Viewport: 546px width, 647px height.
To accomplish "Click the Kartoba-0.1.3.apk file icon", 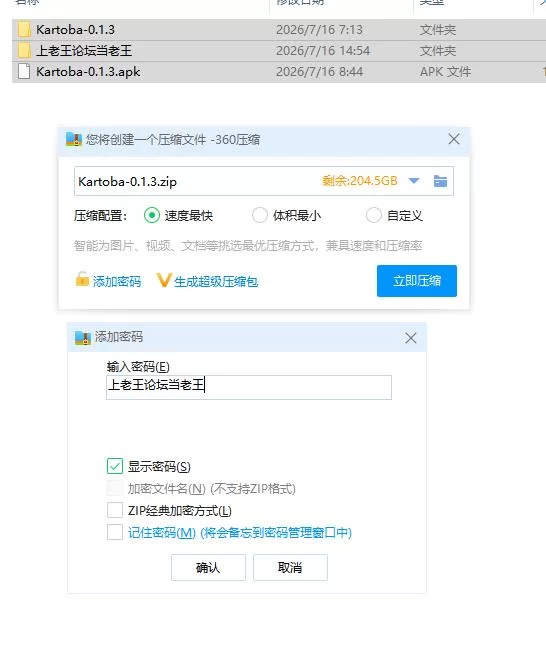I will (24, 72).
